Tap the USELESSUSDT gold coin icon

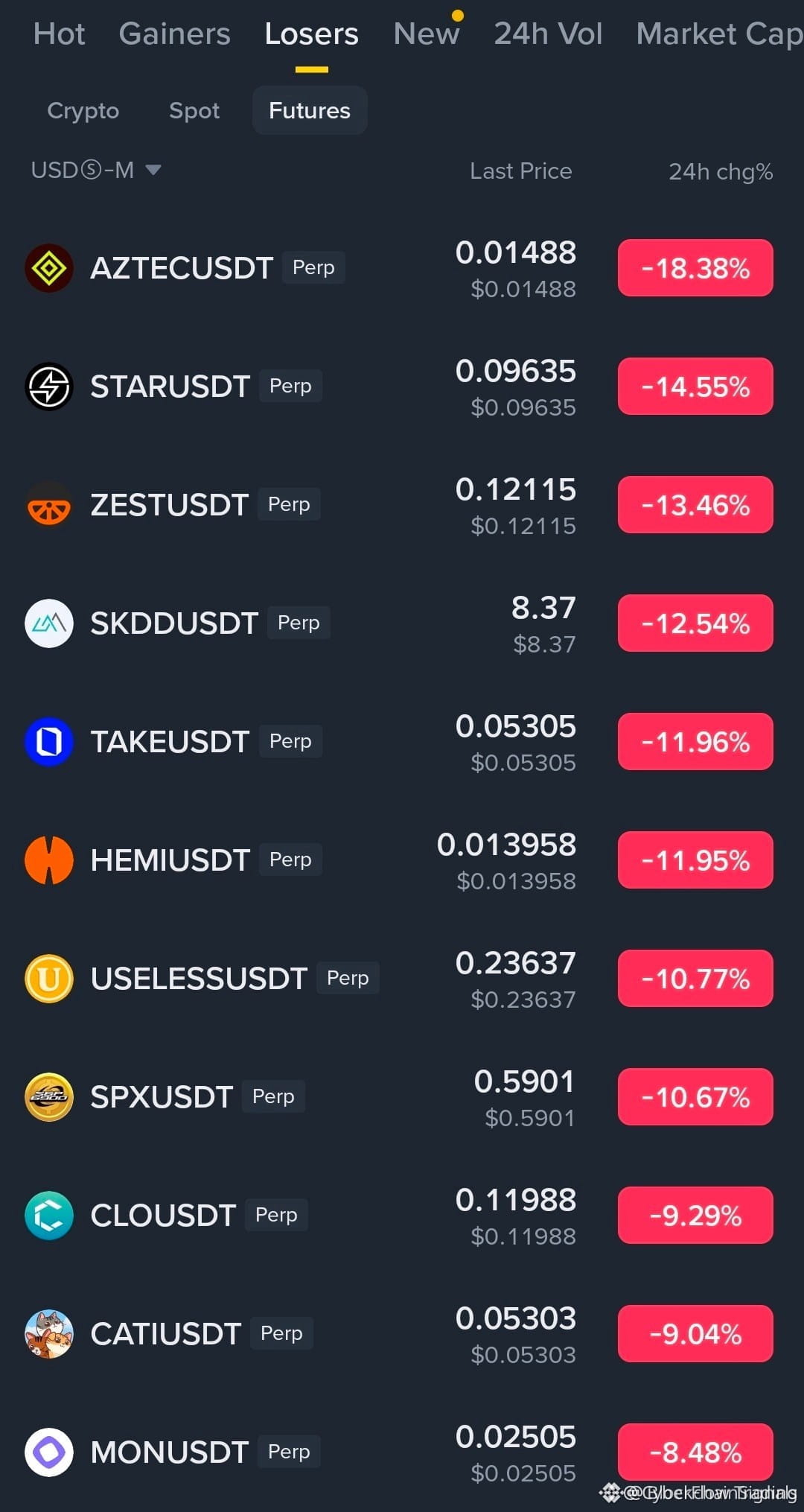pos(49,979)
